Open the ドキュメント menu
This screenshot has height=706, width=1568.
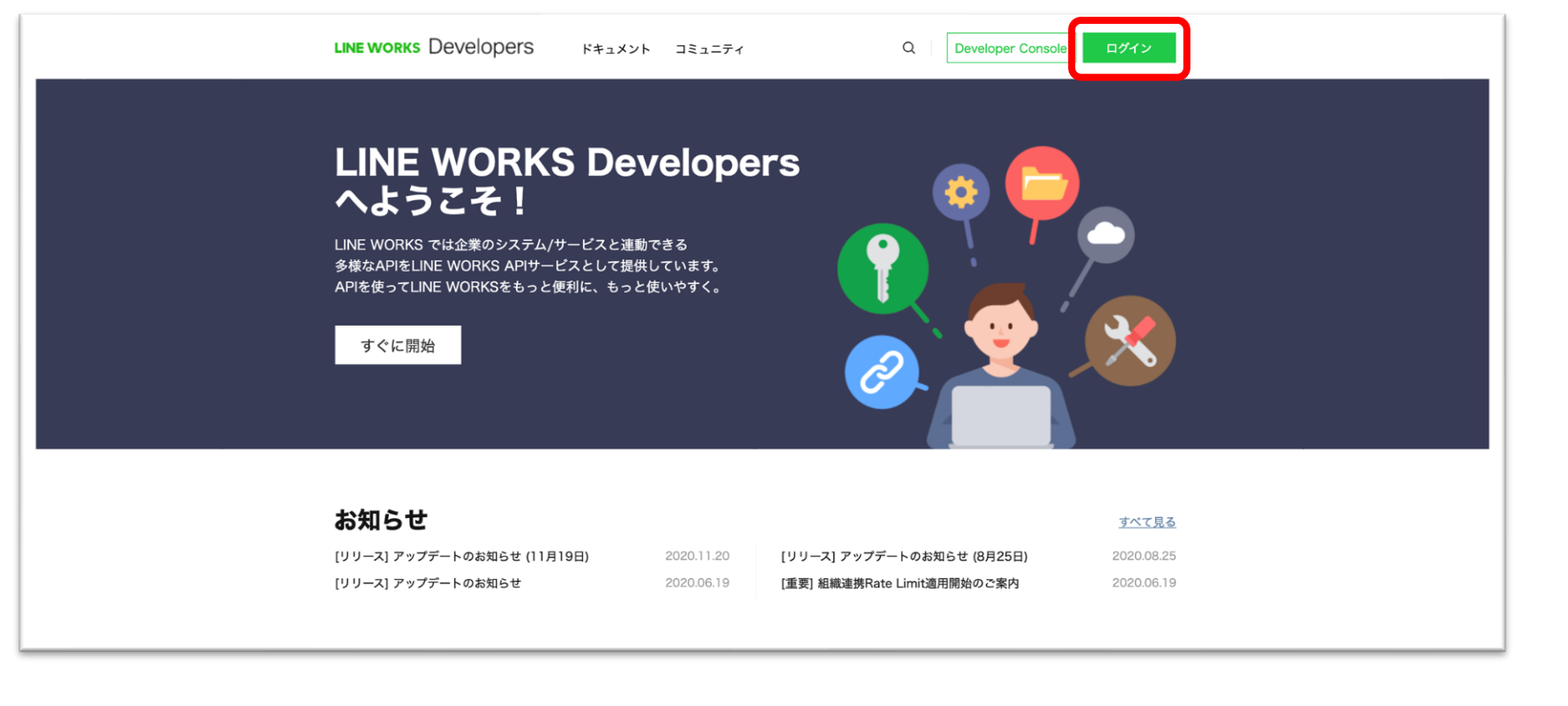[x=616, y=49]
